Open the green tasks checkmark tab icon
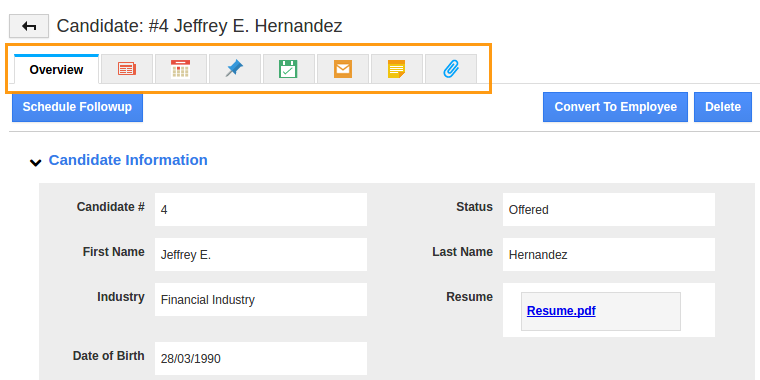The height and width of the screenshot is (380, 760). pos(289,69)
